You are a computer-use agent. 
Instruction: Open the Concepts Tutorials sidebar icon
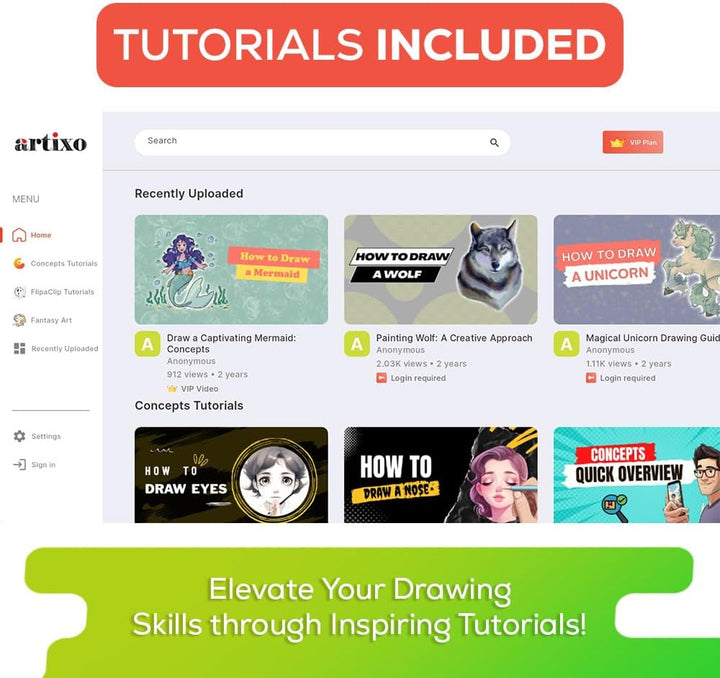click(x=19, y=263)
